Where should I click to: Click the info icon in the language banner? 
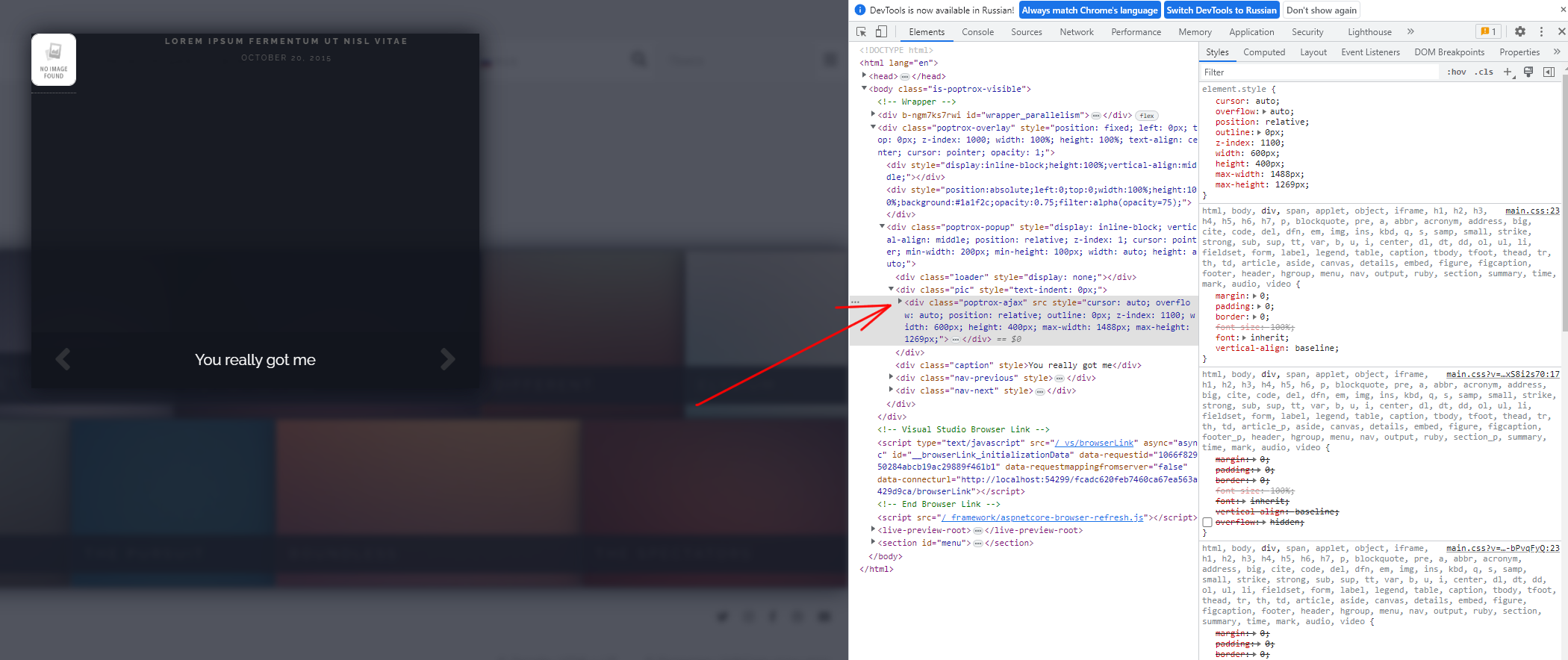tap(860, 10)
